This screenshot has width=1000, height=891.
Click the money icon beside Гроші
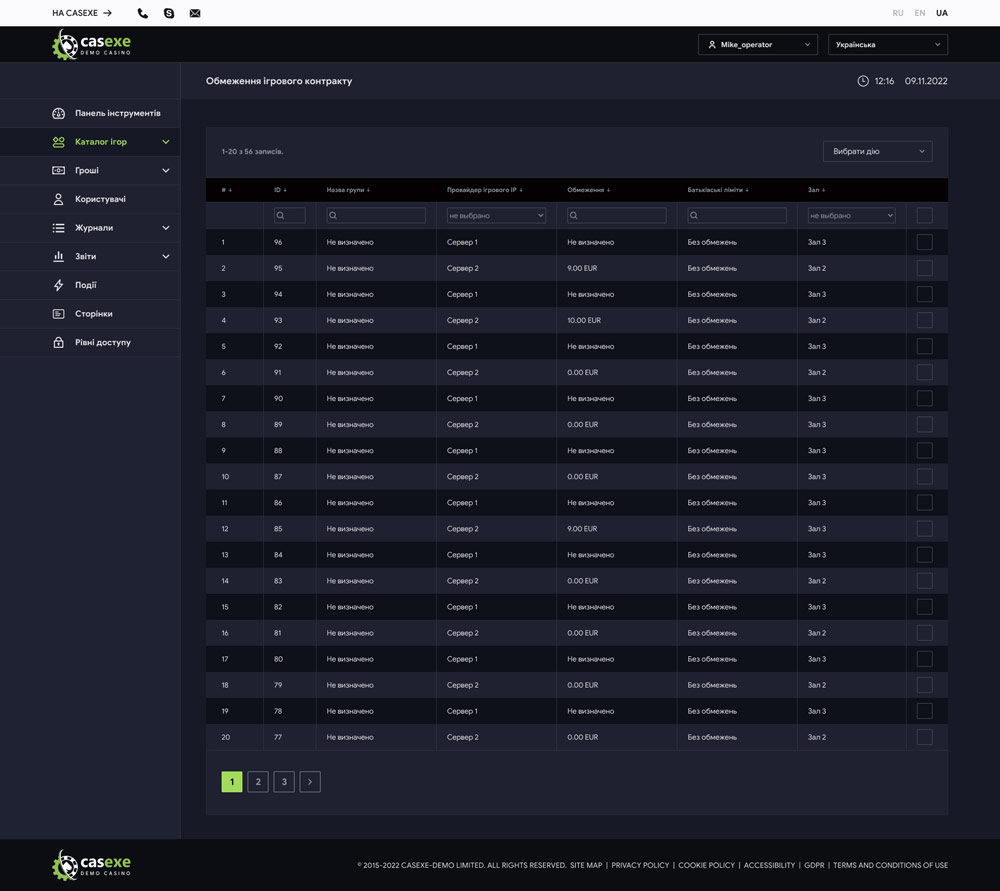pos(59,171)
